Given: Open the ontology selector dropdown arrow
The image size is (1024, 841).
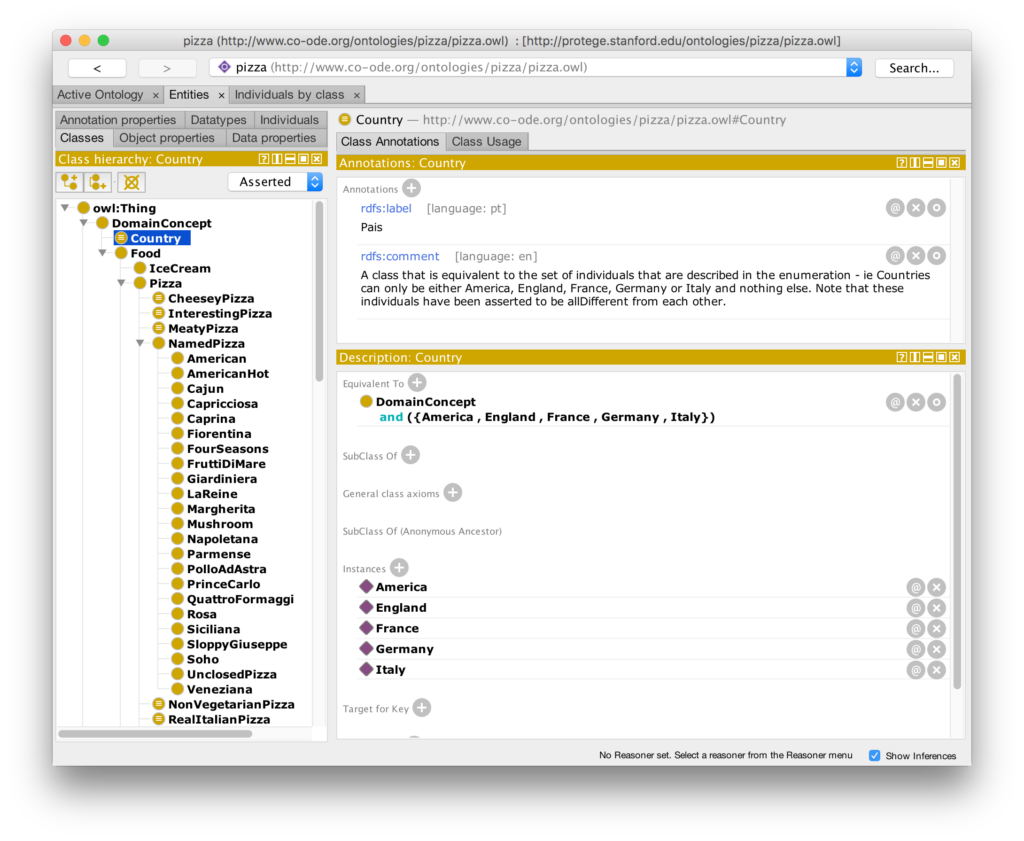Looking at the screenshot, I should coord(853,68).
